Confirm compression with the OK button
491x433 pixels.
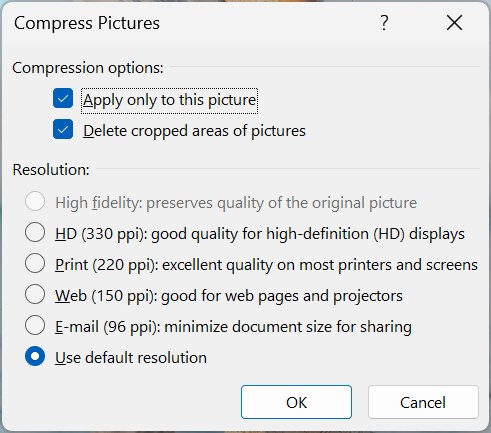[x=296, y=402]
